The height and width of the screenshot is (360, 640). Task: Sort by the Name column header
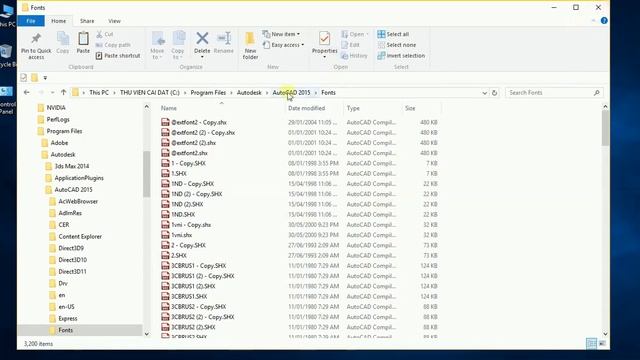169,108
